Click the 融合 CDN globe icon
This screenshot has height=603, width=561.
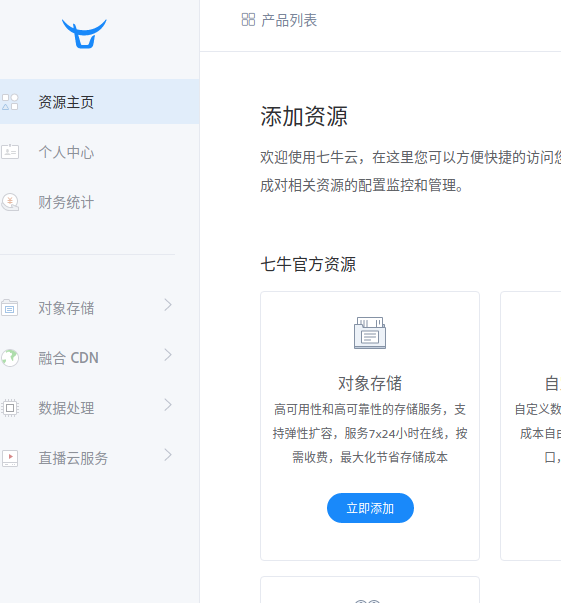10,358
